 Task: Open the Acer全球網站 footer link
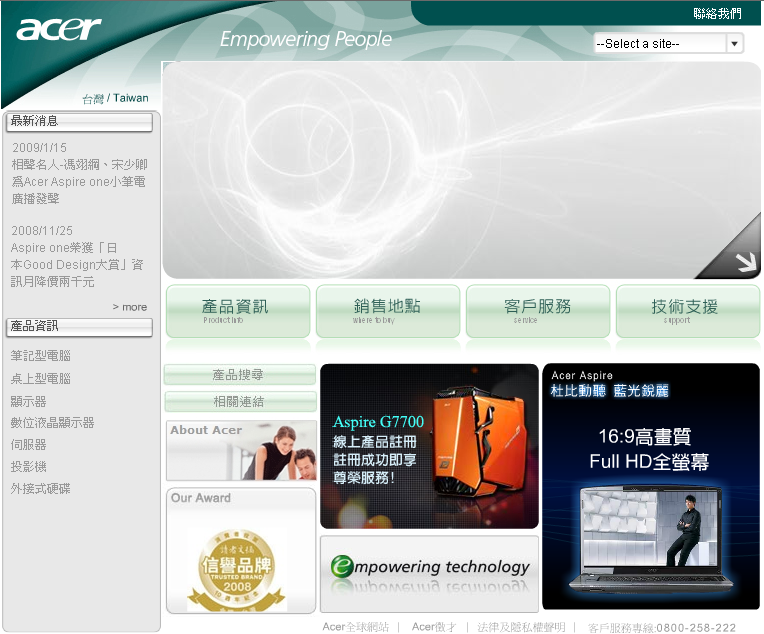coord(356,627)
